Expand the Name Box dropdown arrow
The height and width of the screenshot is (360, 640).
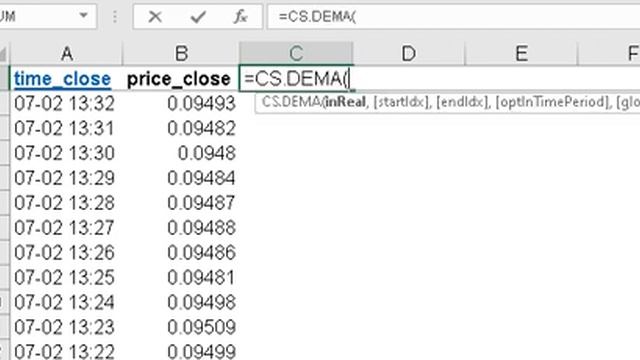point(84,16)
